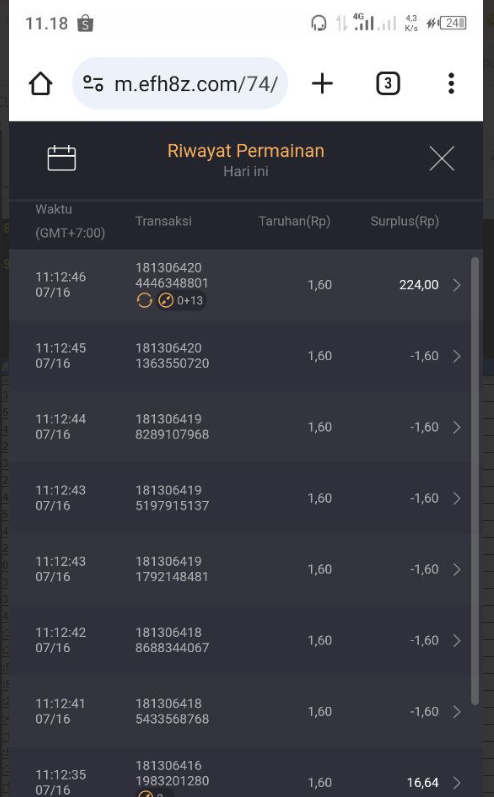Expand the 224,00 surplus entry chevron

[456, 285]
